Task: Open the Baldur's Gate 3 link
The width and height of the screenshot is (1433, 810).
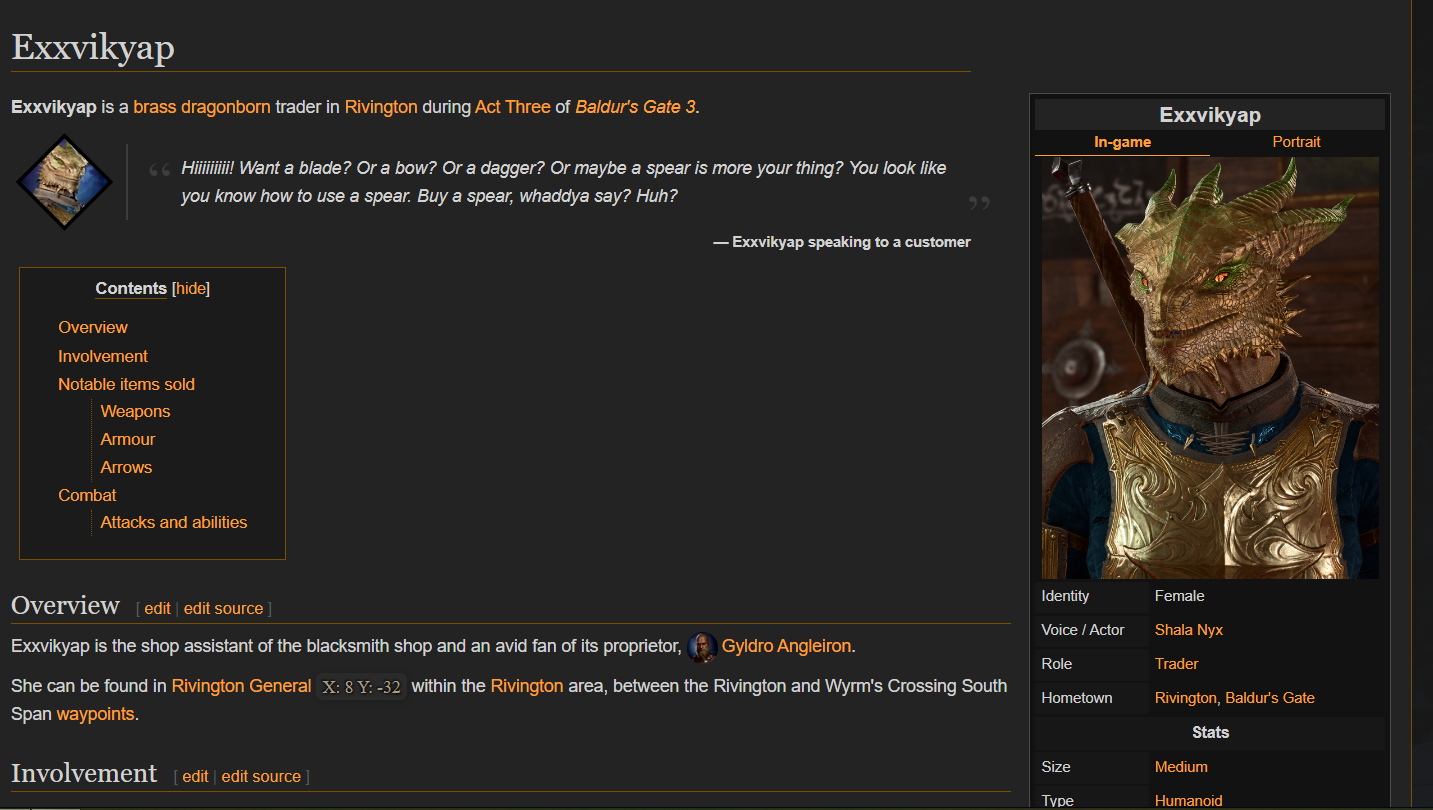Action: [635, 107]
